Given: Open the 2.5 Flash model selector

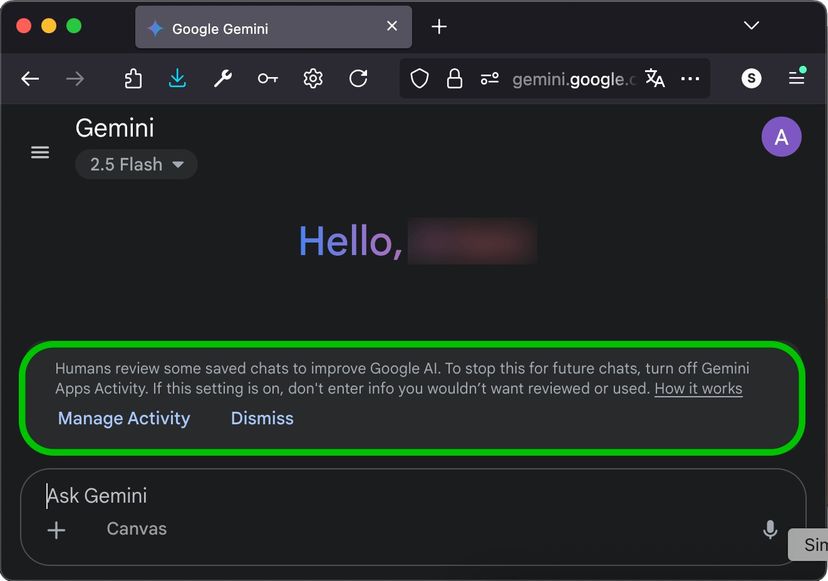Looking at the screenshot, I should pyautogui.click(x=135, y=164).
